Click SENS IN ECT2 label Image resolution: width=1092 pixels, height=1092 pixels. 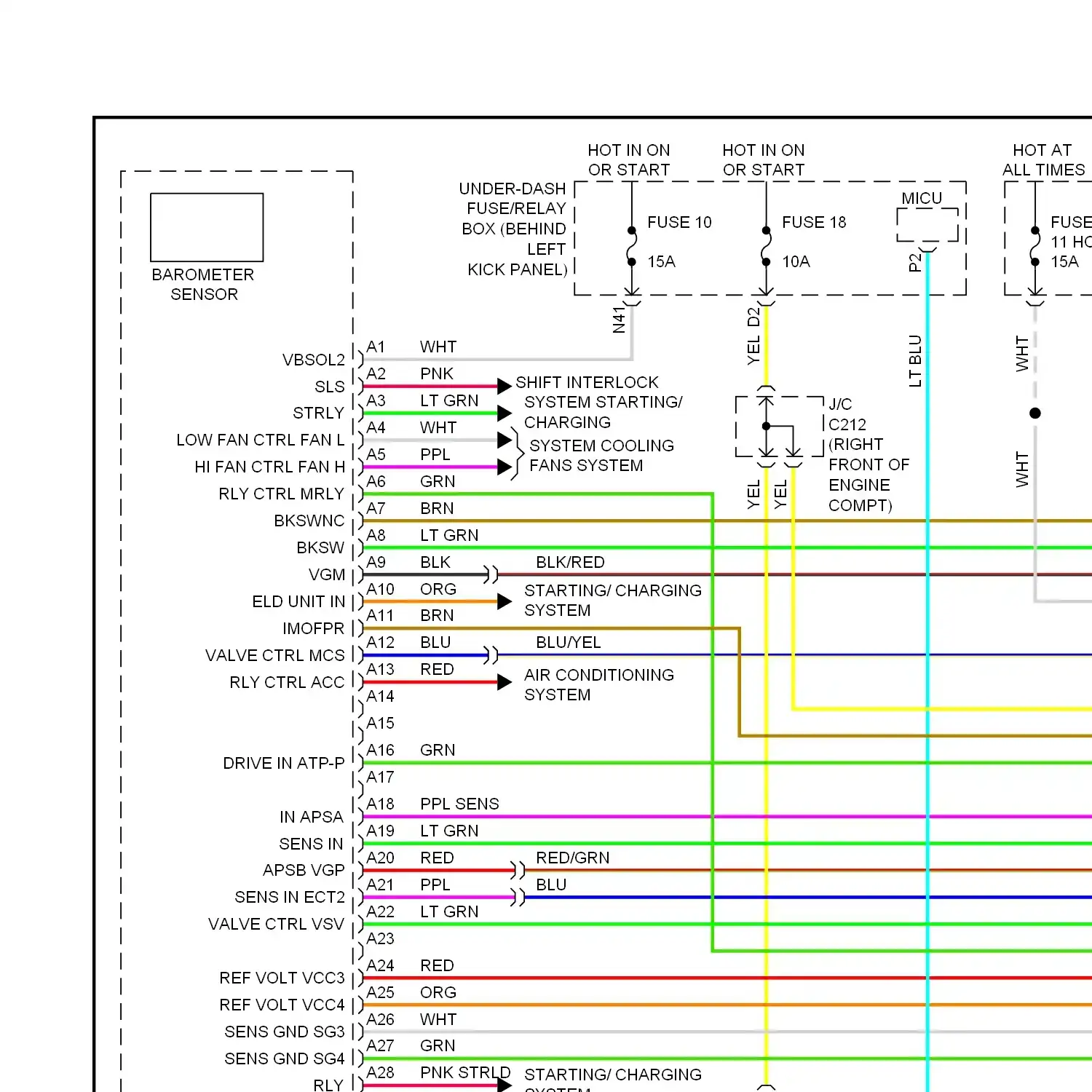pos(289,898)
